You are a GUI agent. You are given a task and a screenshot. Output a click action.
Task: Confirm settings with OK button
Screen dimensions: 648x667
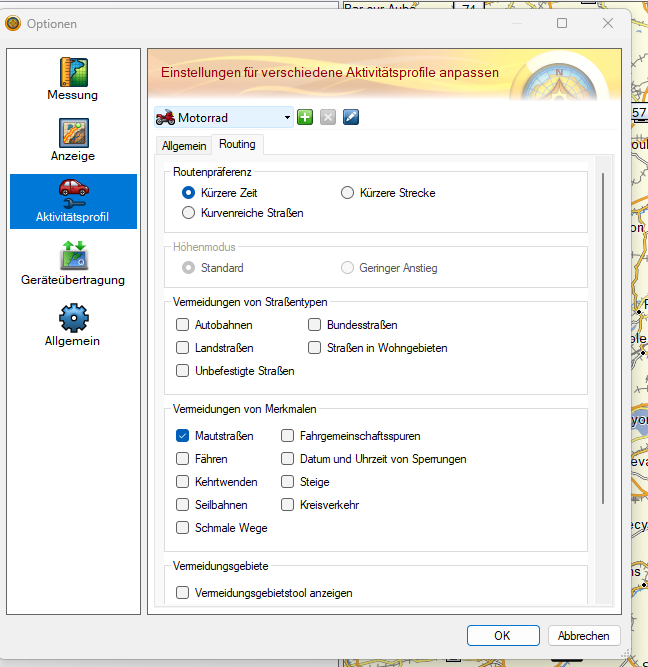click(502, 635)
